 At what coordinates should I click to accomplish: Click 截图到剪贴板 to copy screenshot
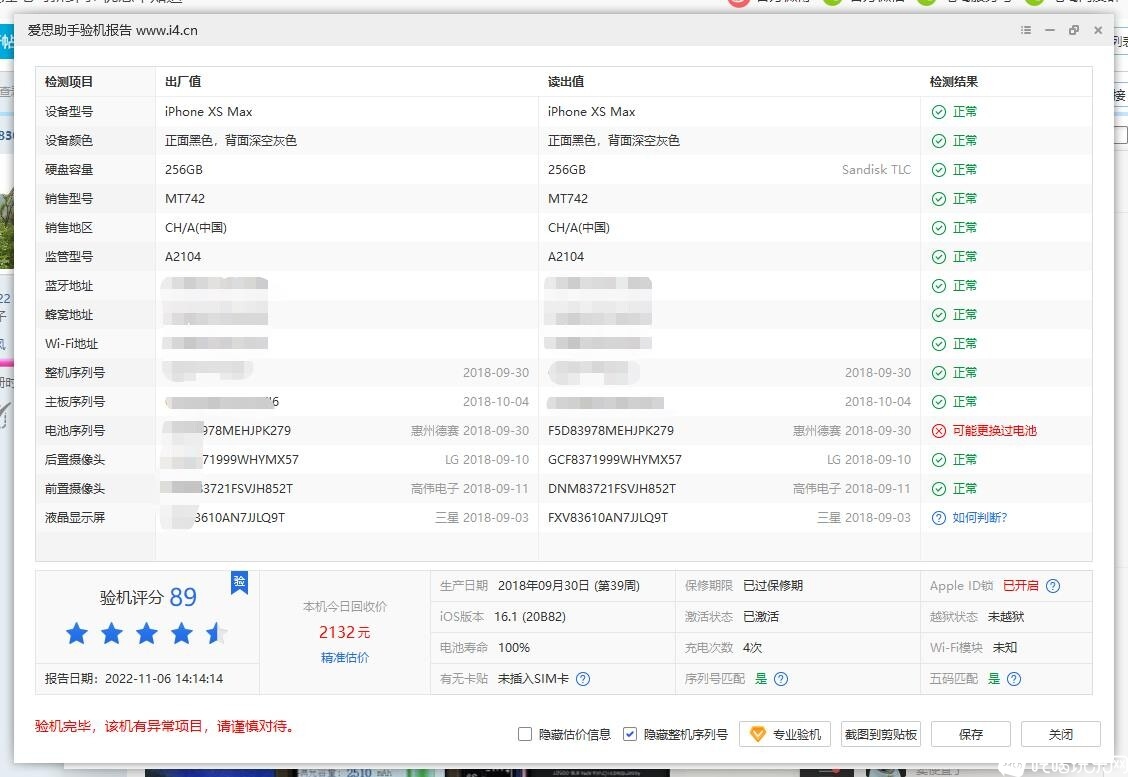coord(881,734)
